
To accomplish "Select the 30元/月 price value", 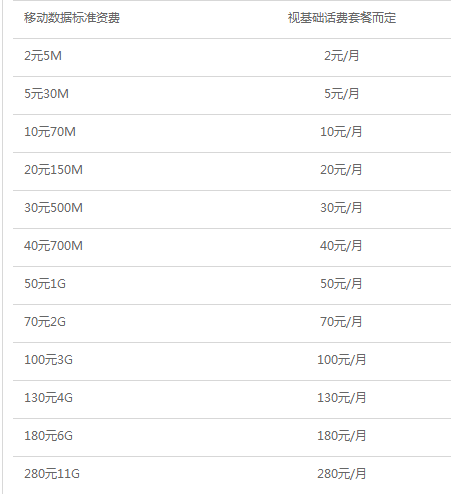I will pyautogui.click(x=341, y=208).
